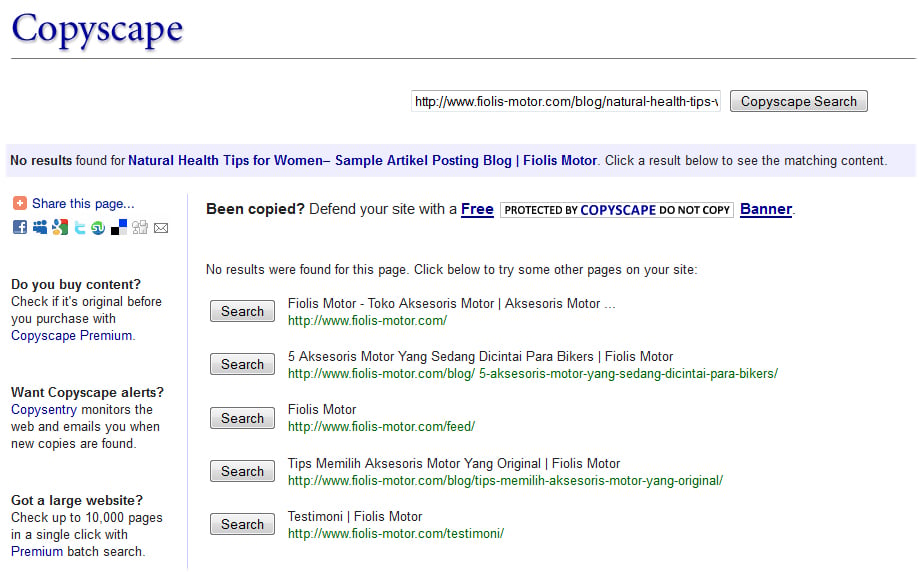Open the Share this page link

point(83,203)
